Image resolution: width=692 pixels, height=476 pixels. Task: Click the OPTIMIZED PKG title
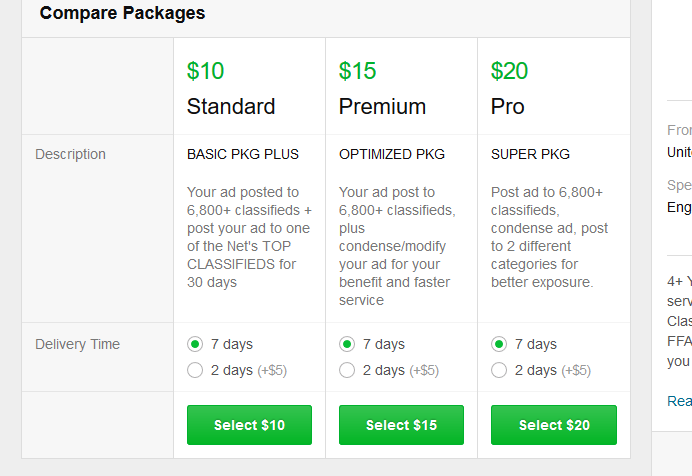392,154
